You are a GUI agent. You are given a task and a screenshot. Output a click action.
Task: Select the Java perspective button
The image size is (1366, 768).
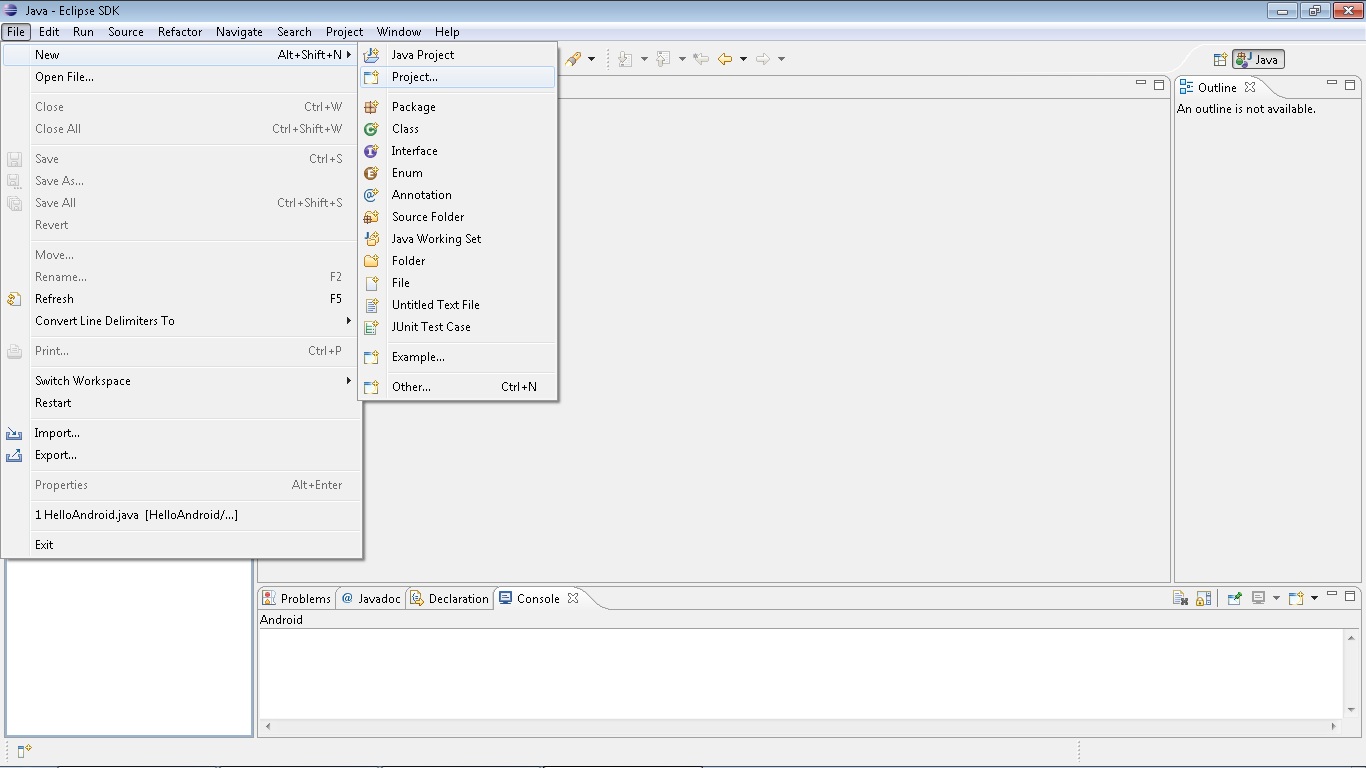(1258, 60)
